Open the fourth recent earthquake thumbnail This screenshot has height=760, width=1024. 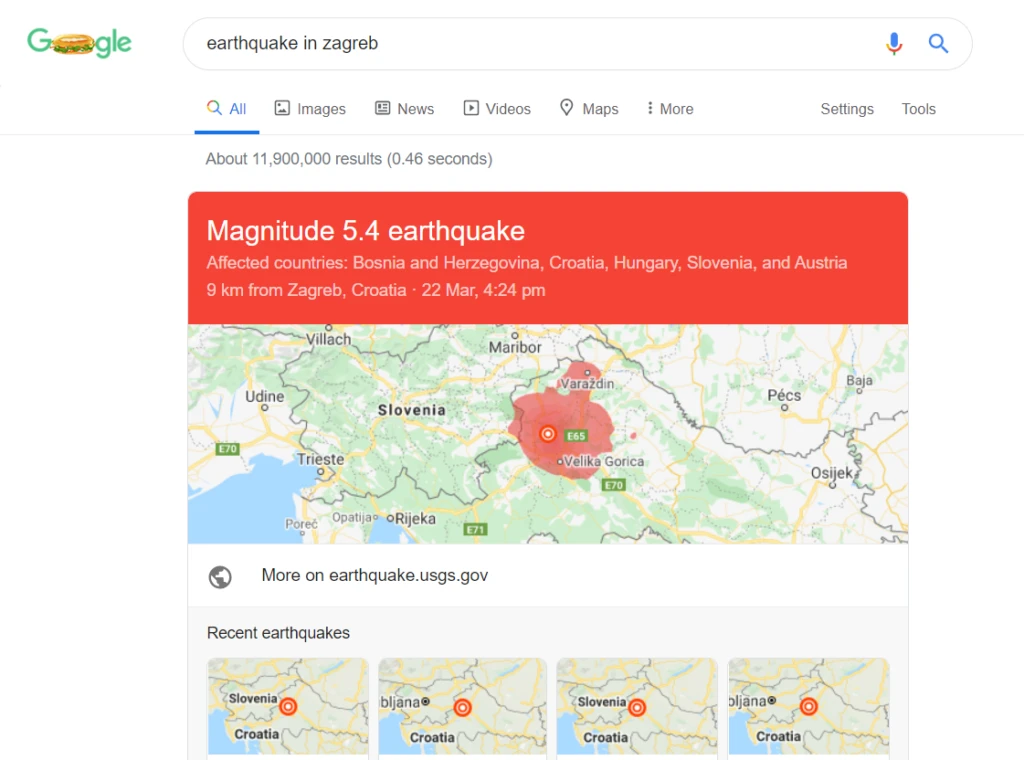tap(808, 706)
